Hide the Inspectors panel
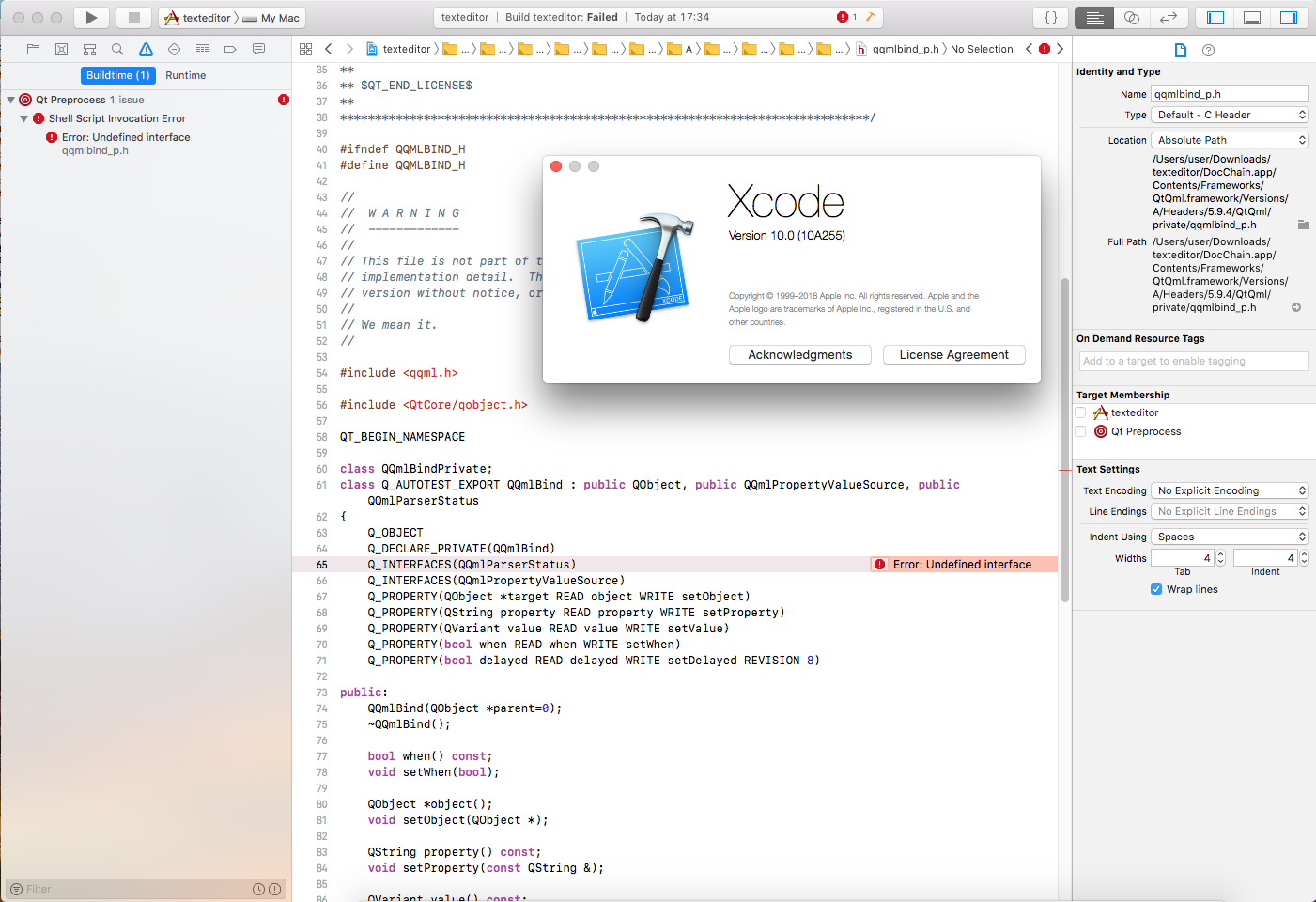Viewport: 1316px width, 902px height. [1289, 17]
